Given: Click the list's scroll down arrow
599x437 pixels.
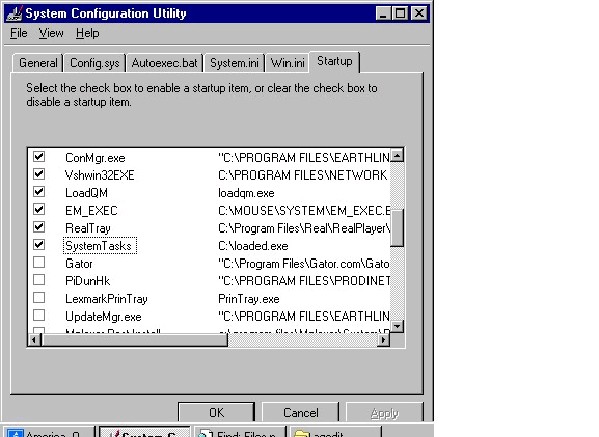Looking at the screenshot, I should (397, 326).
